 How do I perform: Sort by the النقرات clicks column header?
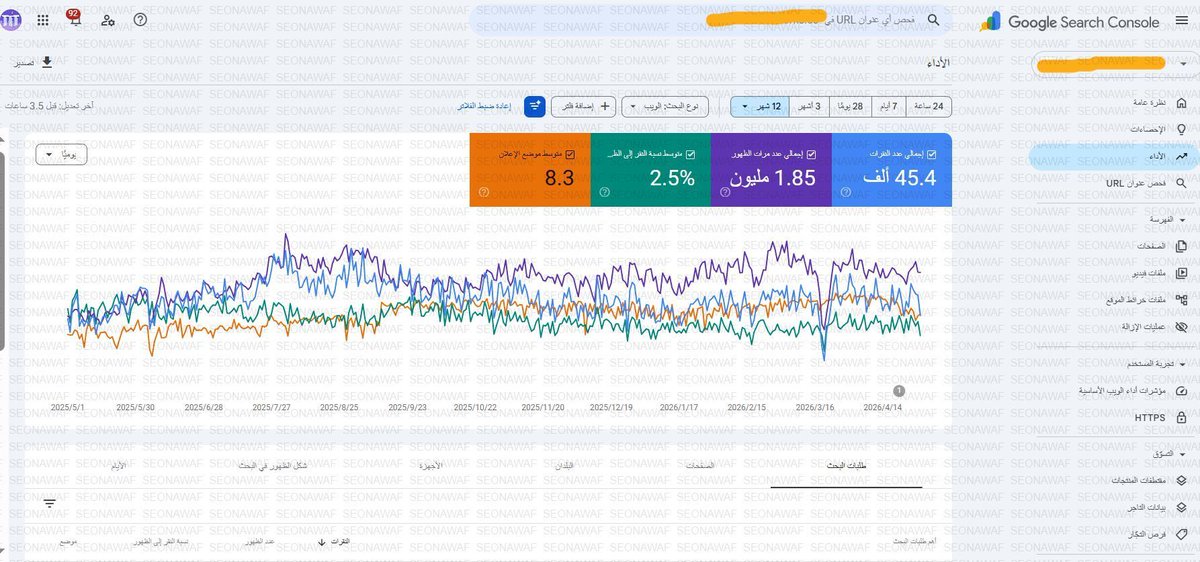click(x=336, y=542)
